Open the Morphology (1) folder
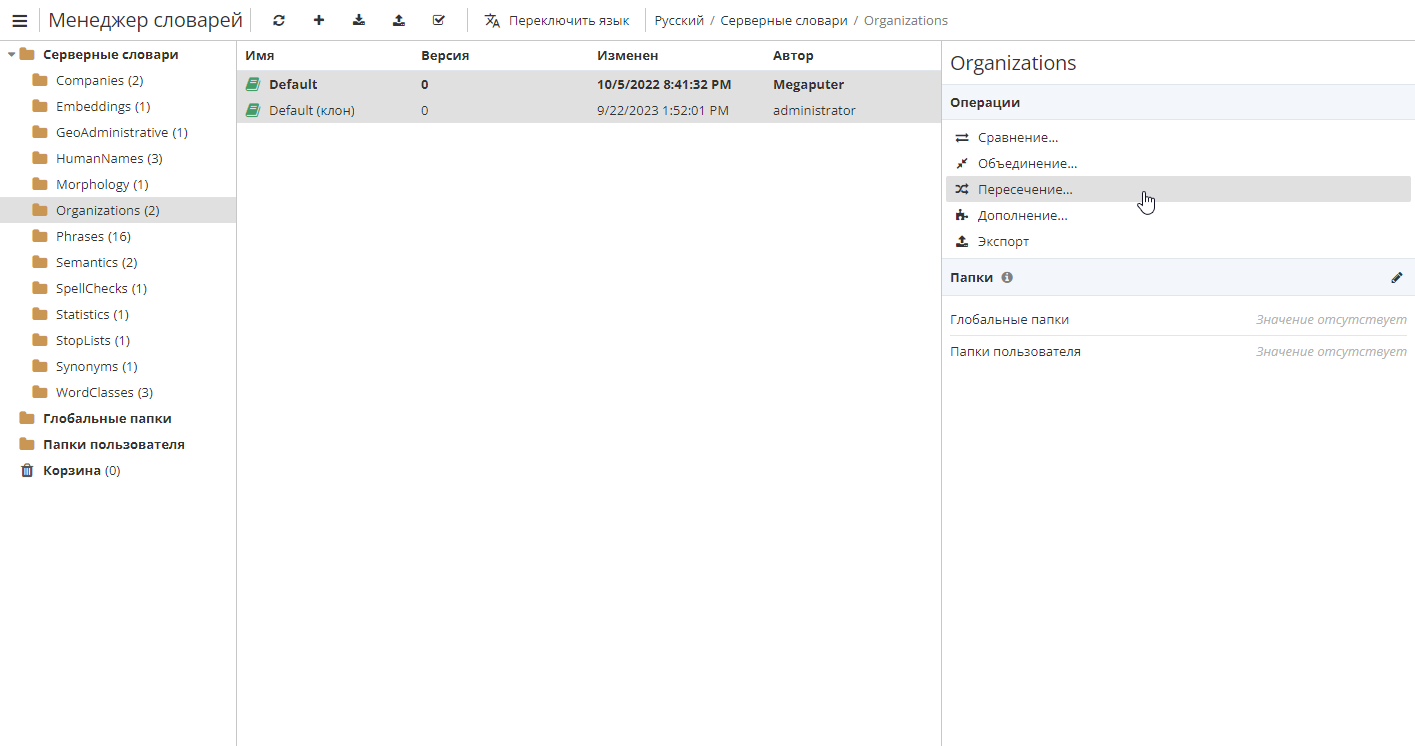Viewport: 1415px width, 746px height. pyautogui.click(x=102, y=184)
